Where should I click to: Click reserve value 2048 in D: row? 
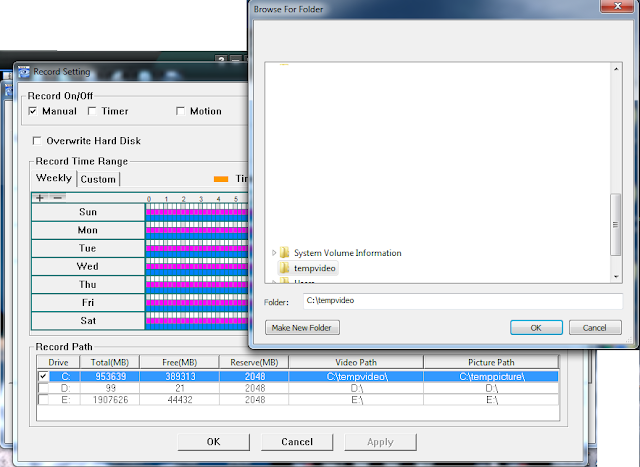point(255,388)
